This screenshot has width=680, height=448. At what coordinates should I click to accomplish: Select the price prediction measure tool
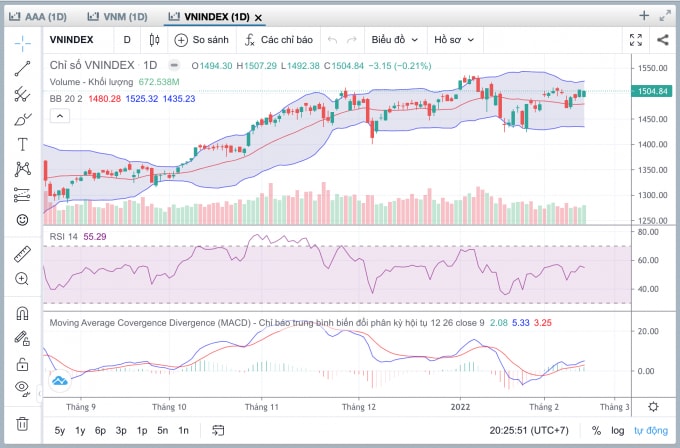click(x=23, y=195)
